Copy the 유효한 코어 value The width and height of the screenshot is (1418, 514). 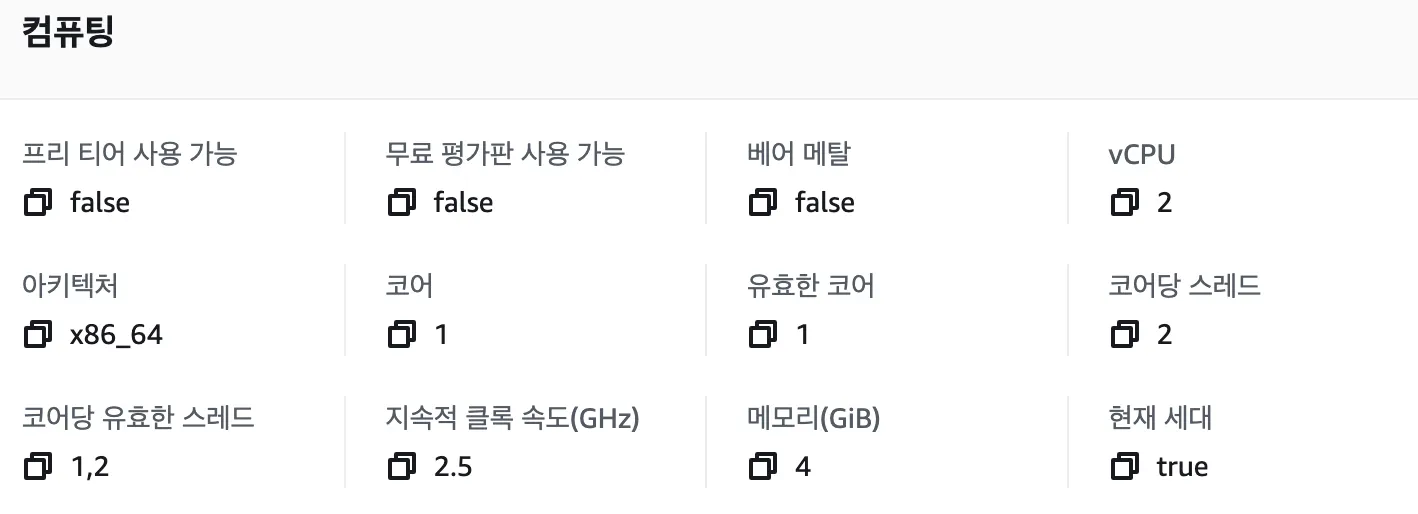click(763, 335)
